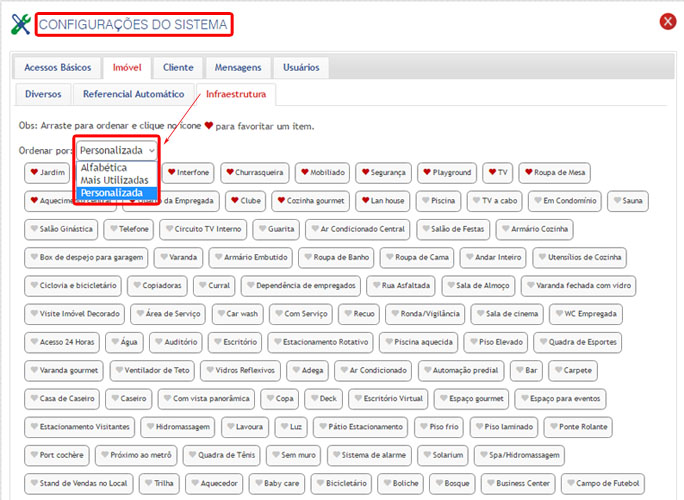This screenshot has width=684, height=500.
Task: Toggle favorite on Roupa de Mesa
Action: click(x=525, y=172)
